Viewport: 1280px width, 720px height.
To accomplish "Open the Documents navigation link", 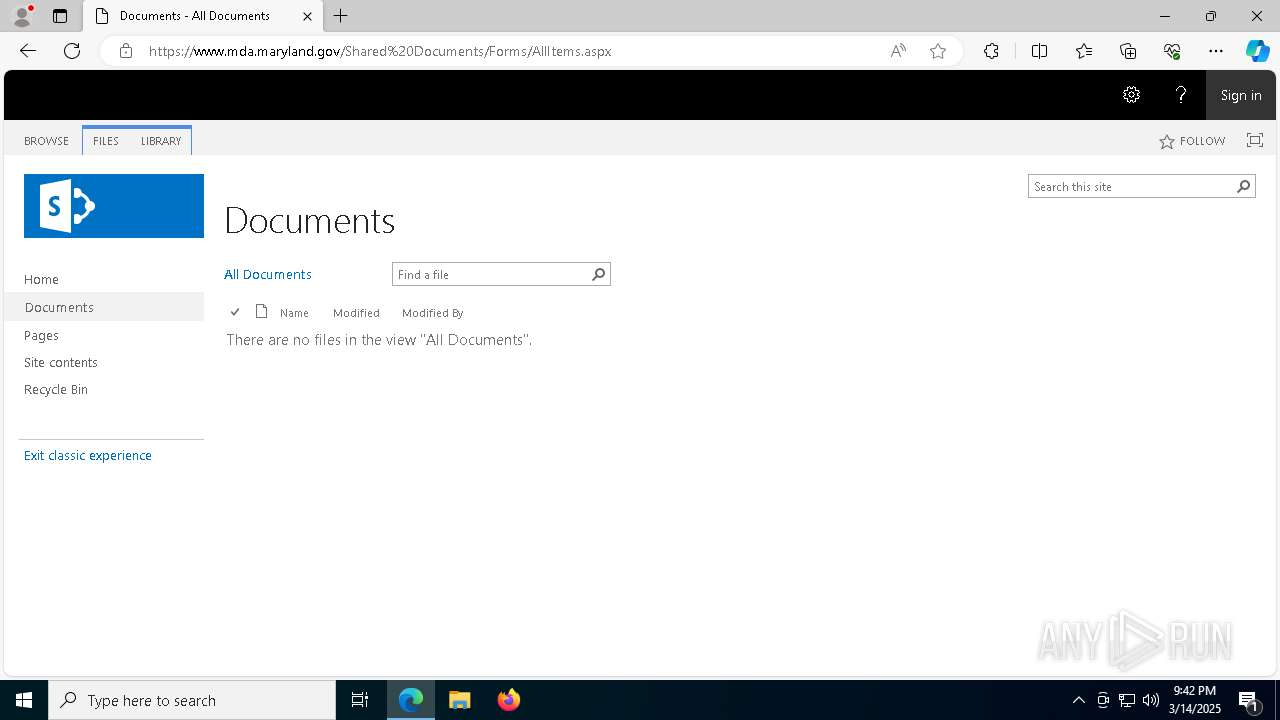I will (59, 307).
